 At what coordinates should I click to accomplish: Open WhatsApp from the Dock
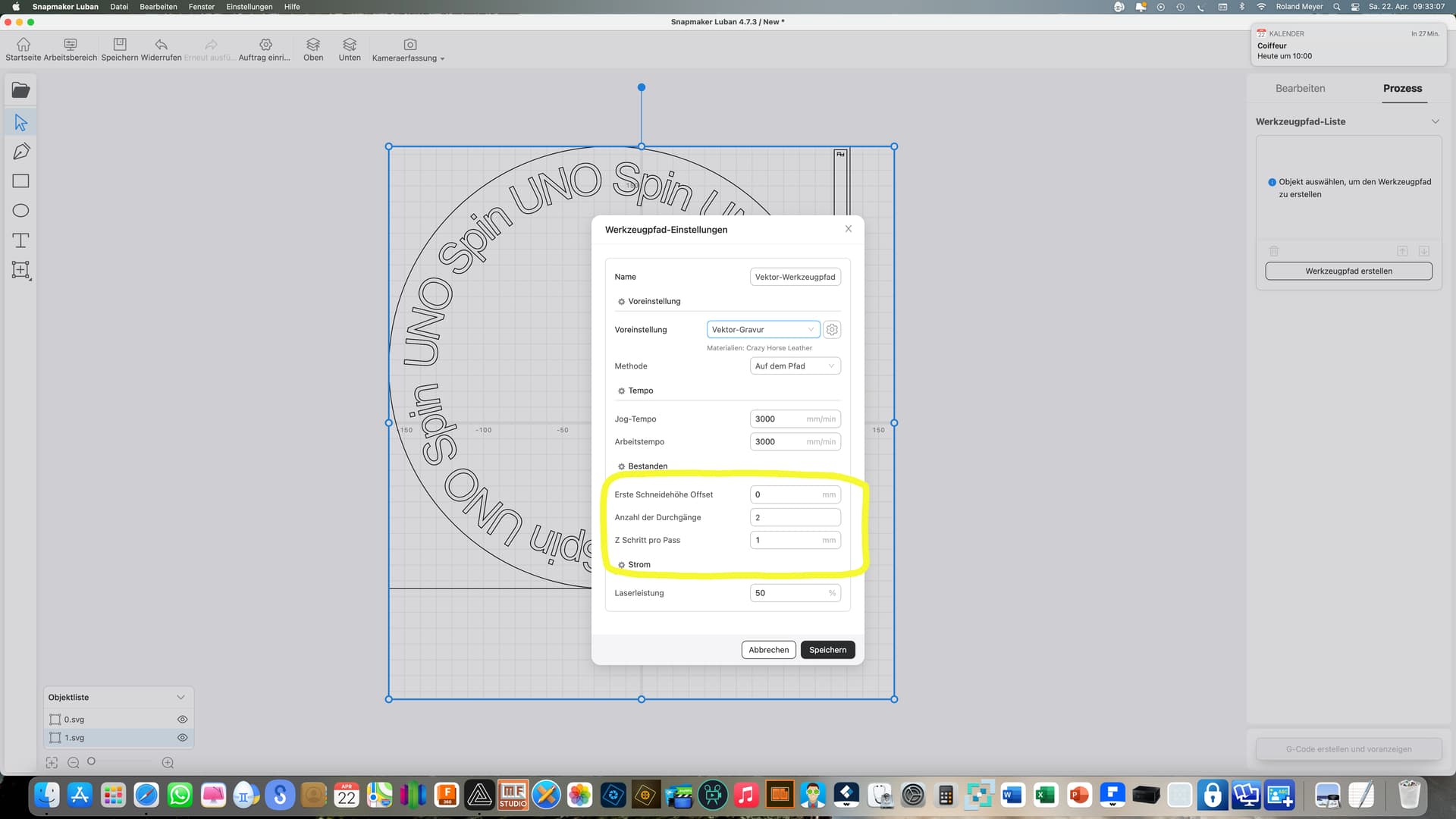tap(180, 795)
